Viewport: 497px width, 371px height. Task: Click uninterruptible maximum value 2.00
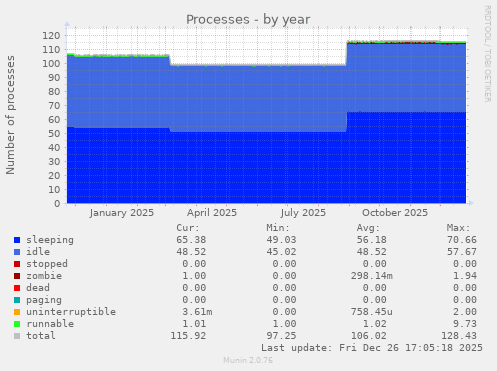tap(465, 312)
